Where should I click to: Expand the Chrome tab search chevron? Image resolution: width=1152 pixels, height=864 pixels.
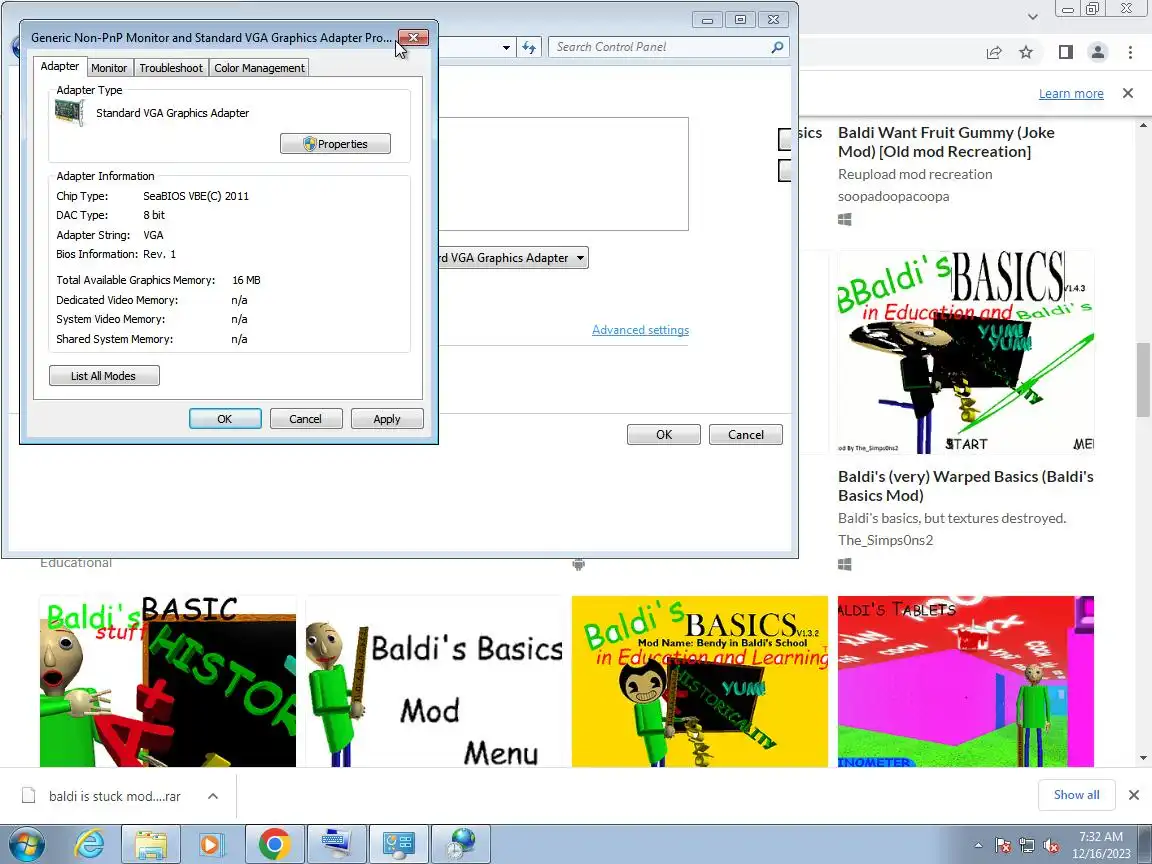click(1033, 16)
